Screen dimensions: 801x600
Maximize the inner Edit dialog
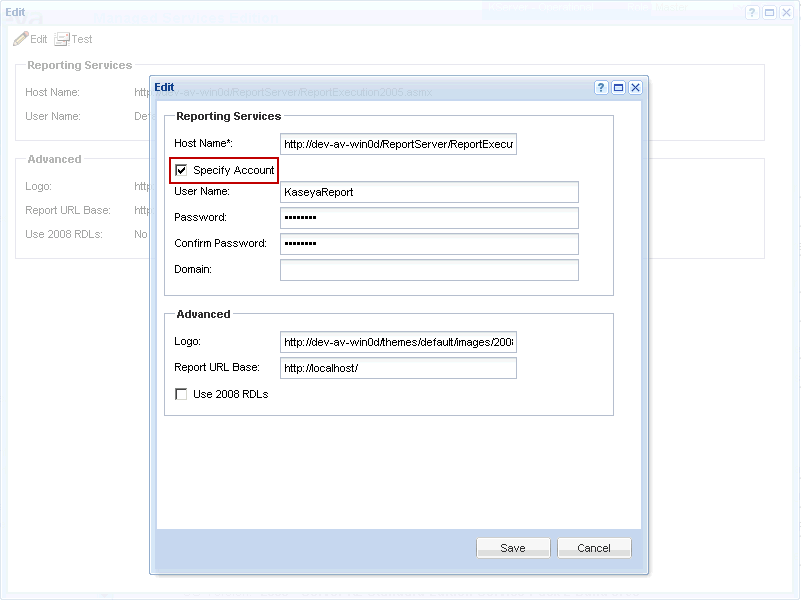[619, 88]
